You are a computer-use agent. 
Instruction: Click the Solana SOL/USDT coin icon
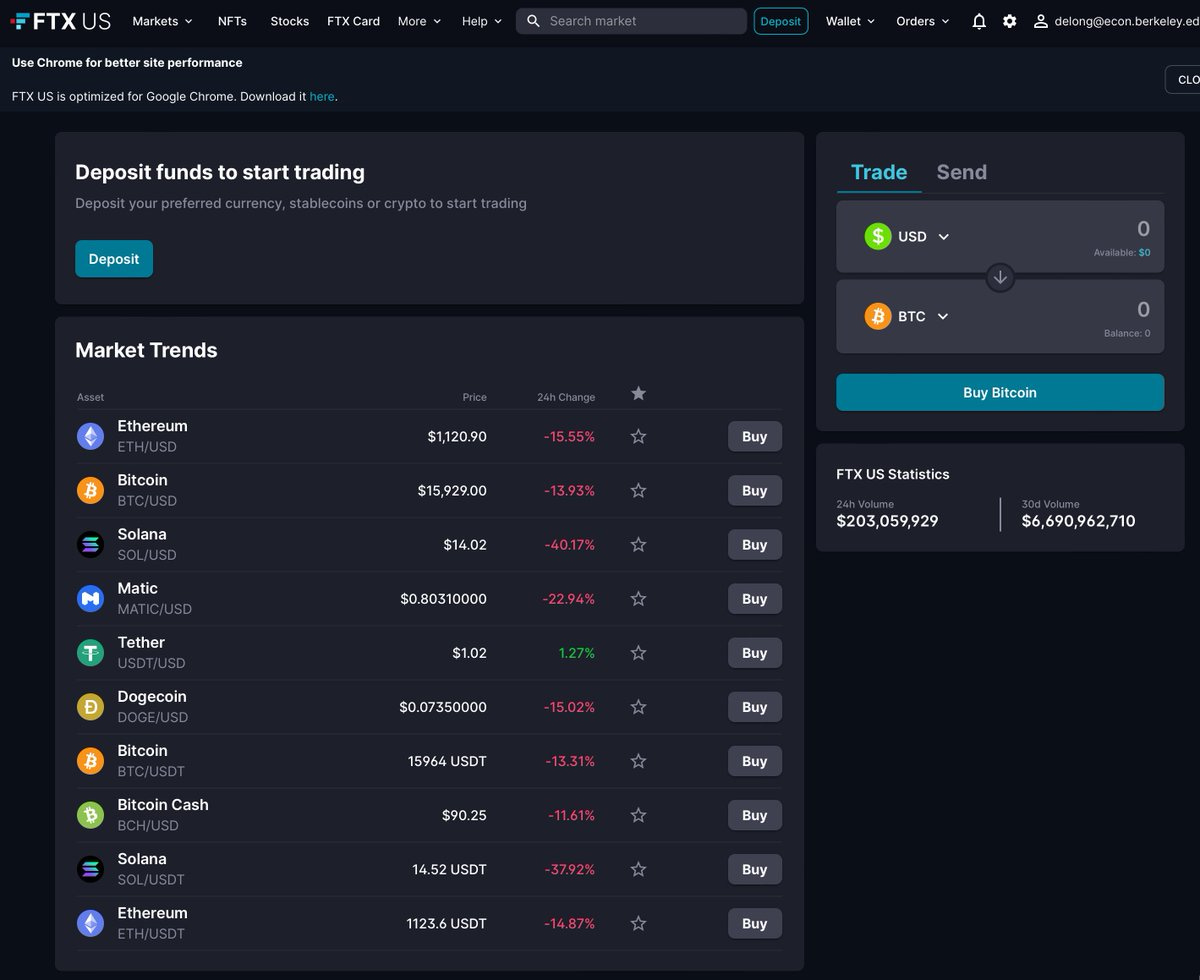pos(90,869)
